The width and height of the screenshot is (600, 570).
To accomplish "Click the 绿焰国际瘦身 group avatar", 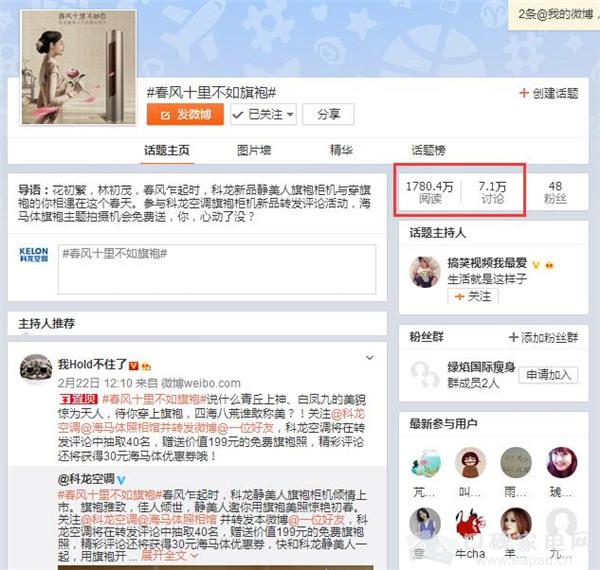I will click(425, 374).
